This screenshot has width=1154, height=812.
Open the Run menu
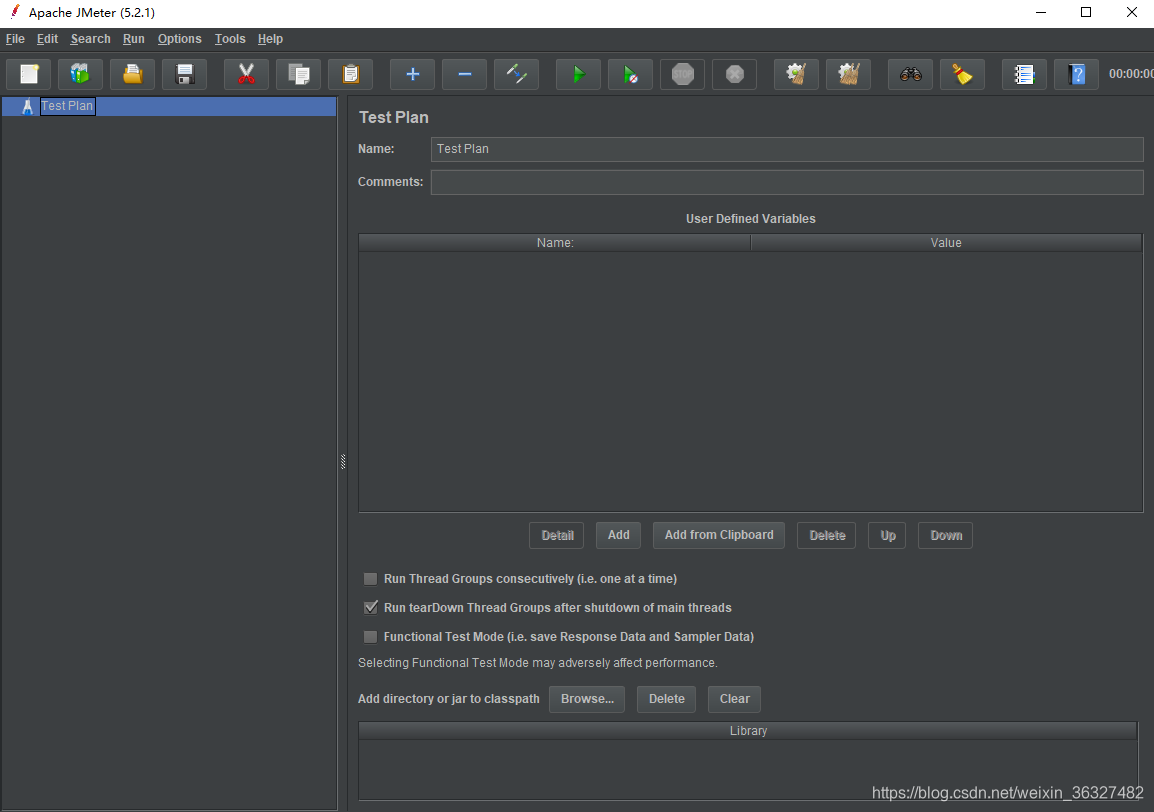coord(133,39)
